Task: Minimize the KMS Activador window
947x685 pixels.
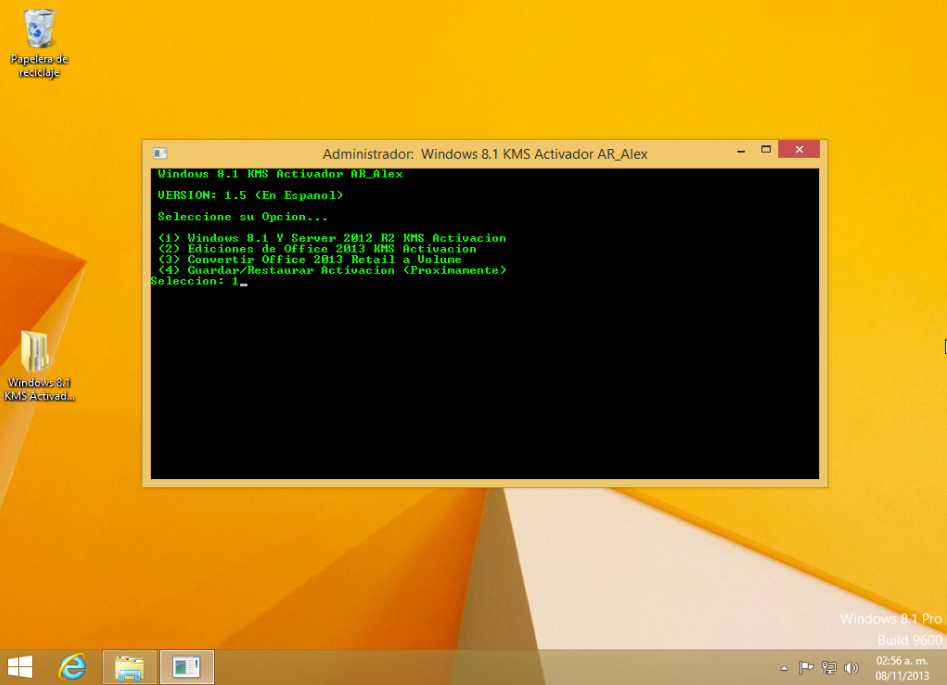Action: point(740,150)
